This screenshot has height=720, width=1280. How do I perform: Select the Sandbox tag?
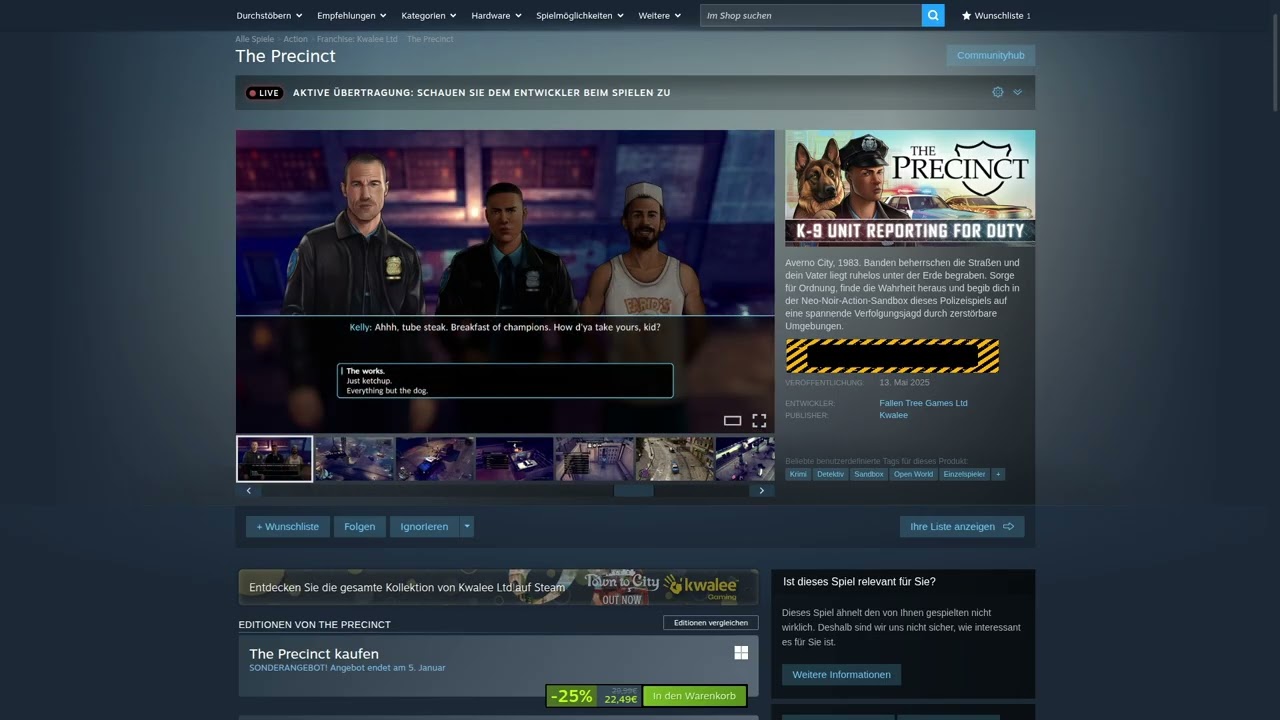(x=869, y=474)
